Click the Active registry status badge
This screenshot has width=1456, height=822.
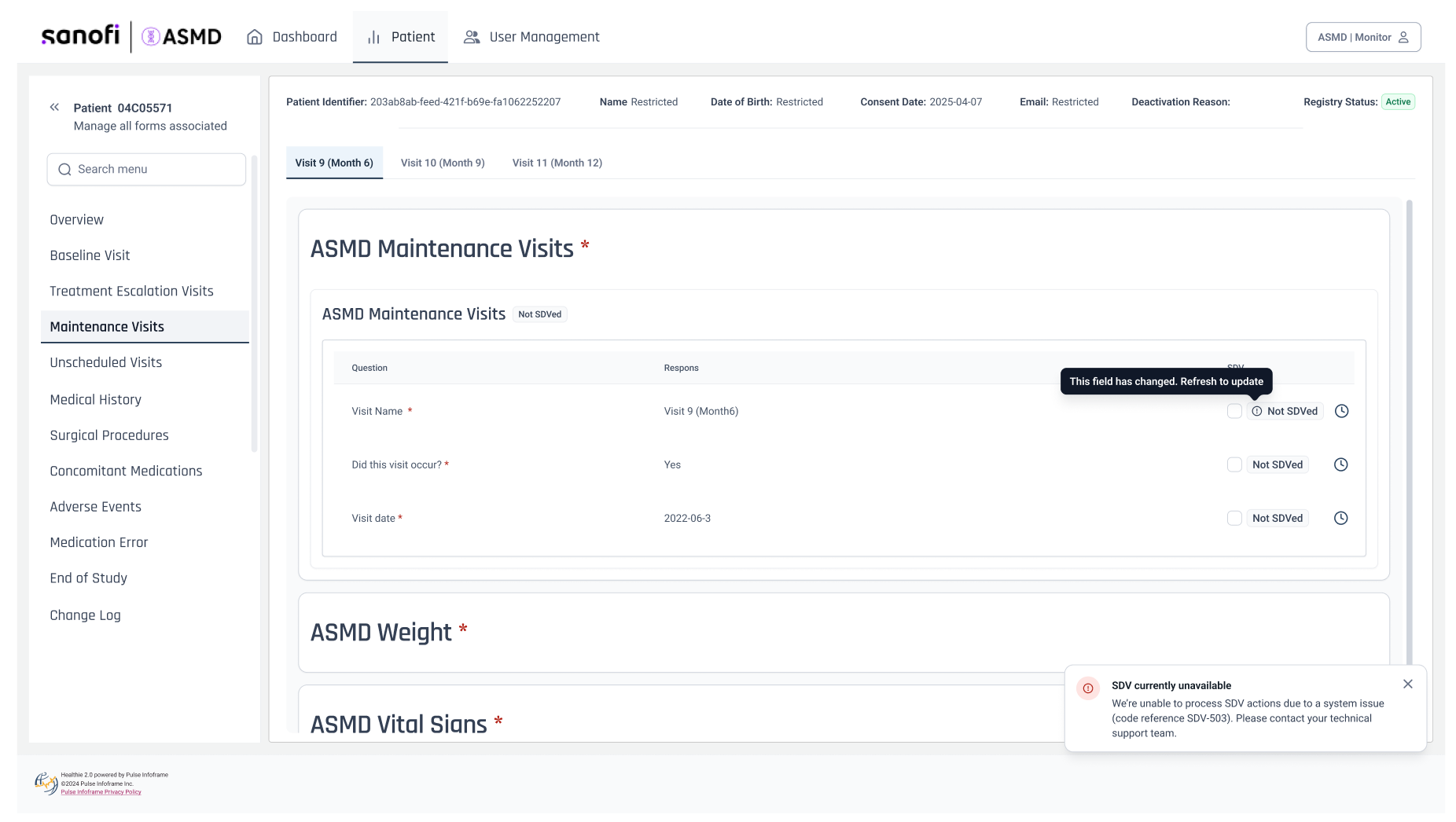click(1398, 102)
